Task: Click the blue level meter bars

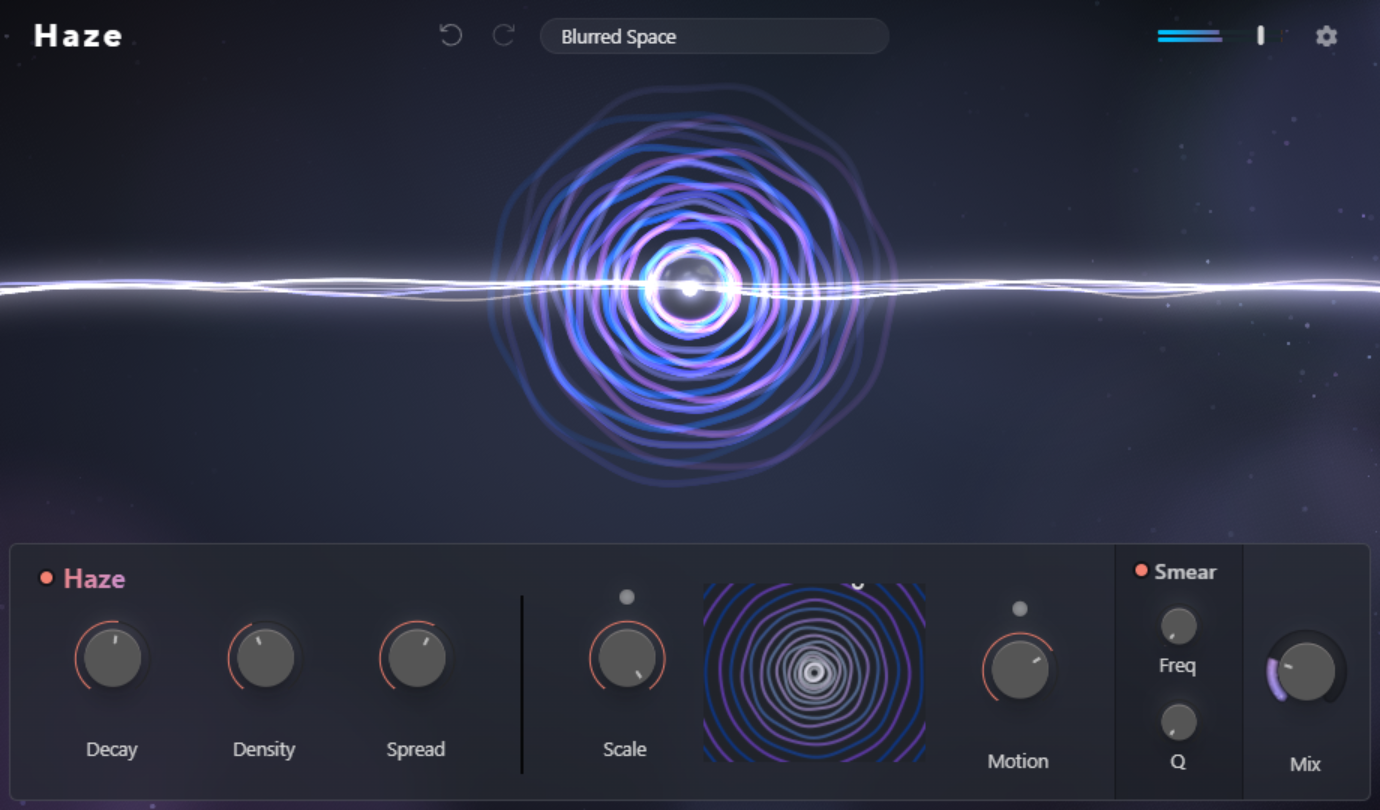Action: (1189, 36)
